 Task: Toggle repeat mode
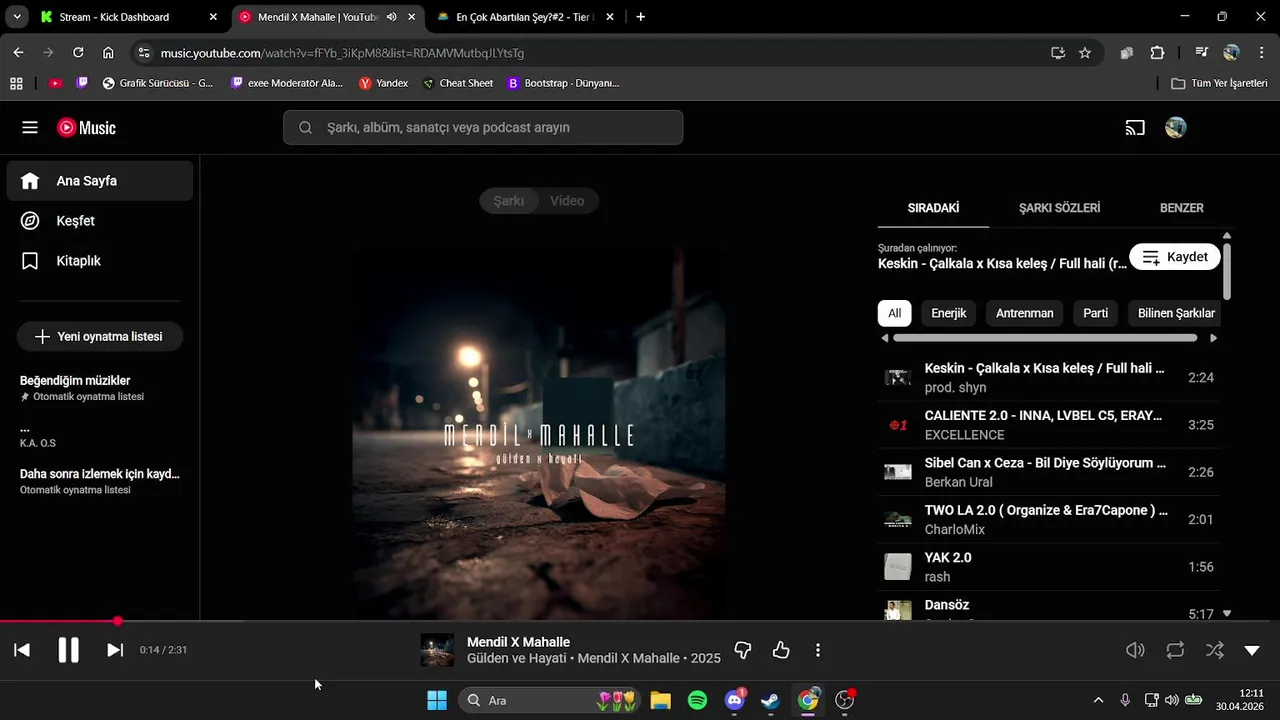pyautogui.click(x=1175, y=650)
